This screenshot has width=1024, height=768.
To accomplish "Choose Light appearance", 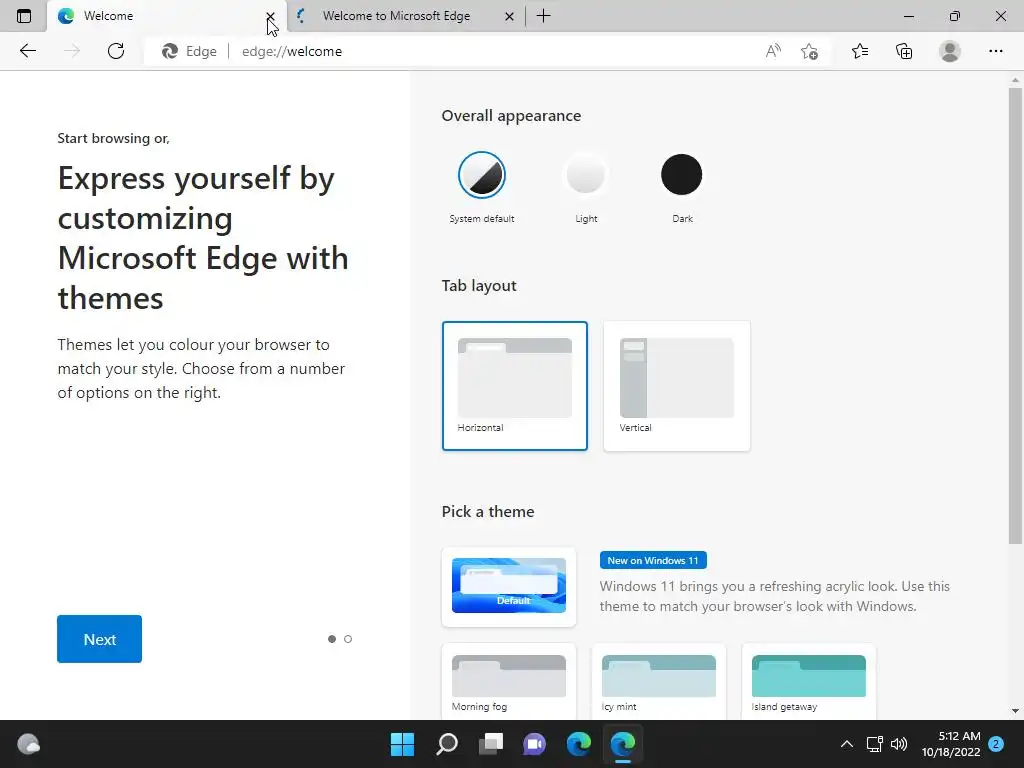I will pyautogui.click(x=586, y=174).
